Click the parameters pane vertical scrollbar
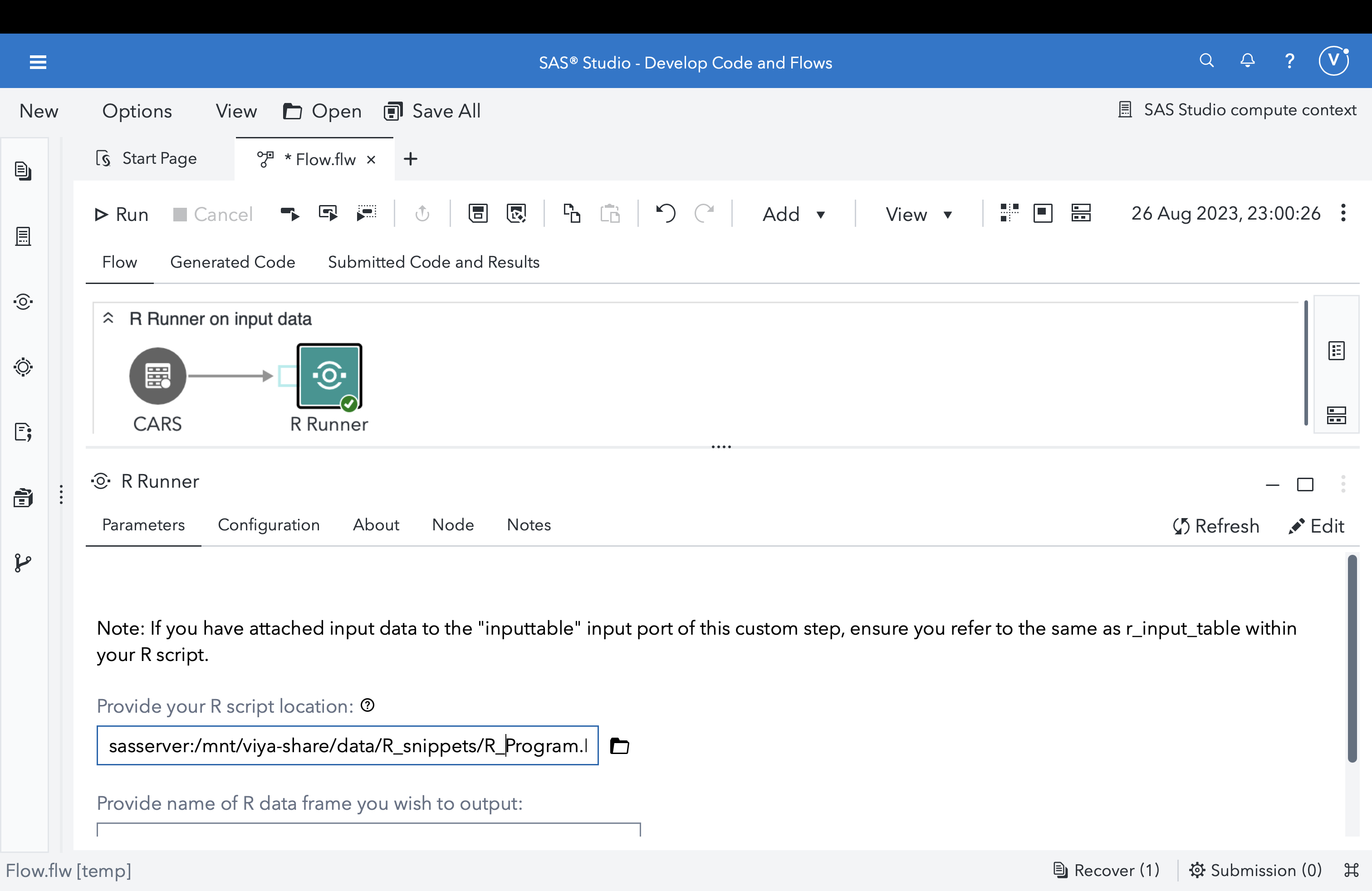Image resolution: width=1372 pixels, height=891 pixels. coord(1352,658)
